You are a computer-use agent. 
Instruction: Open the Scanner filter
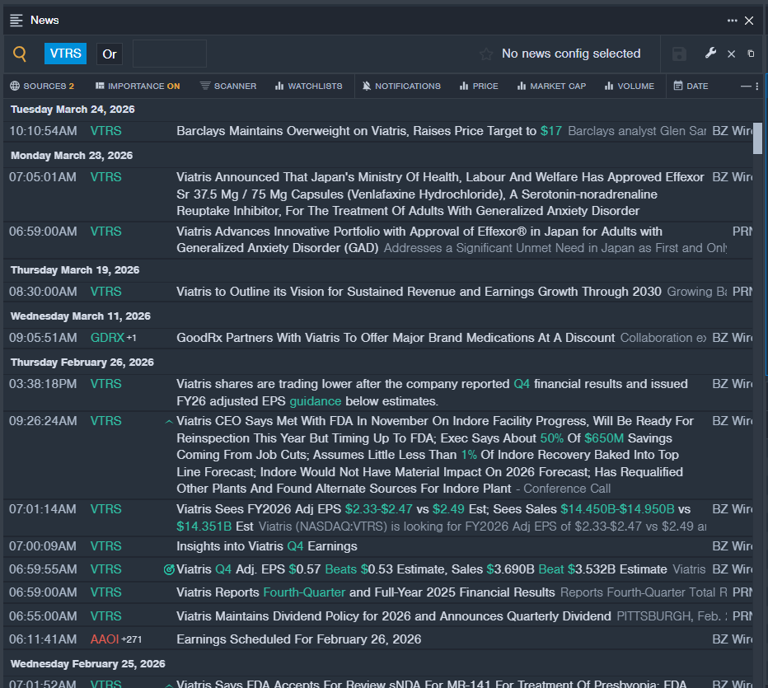click(228, 86)
